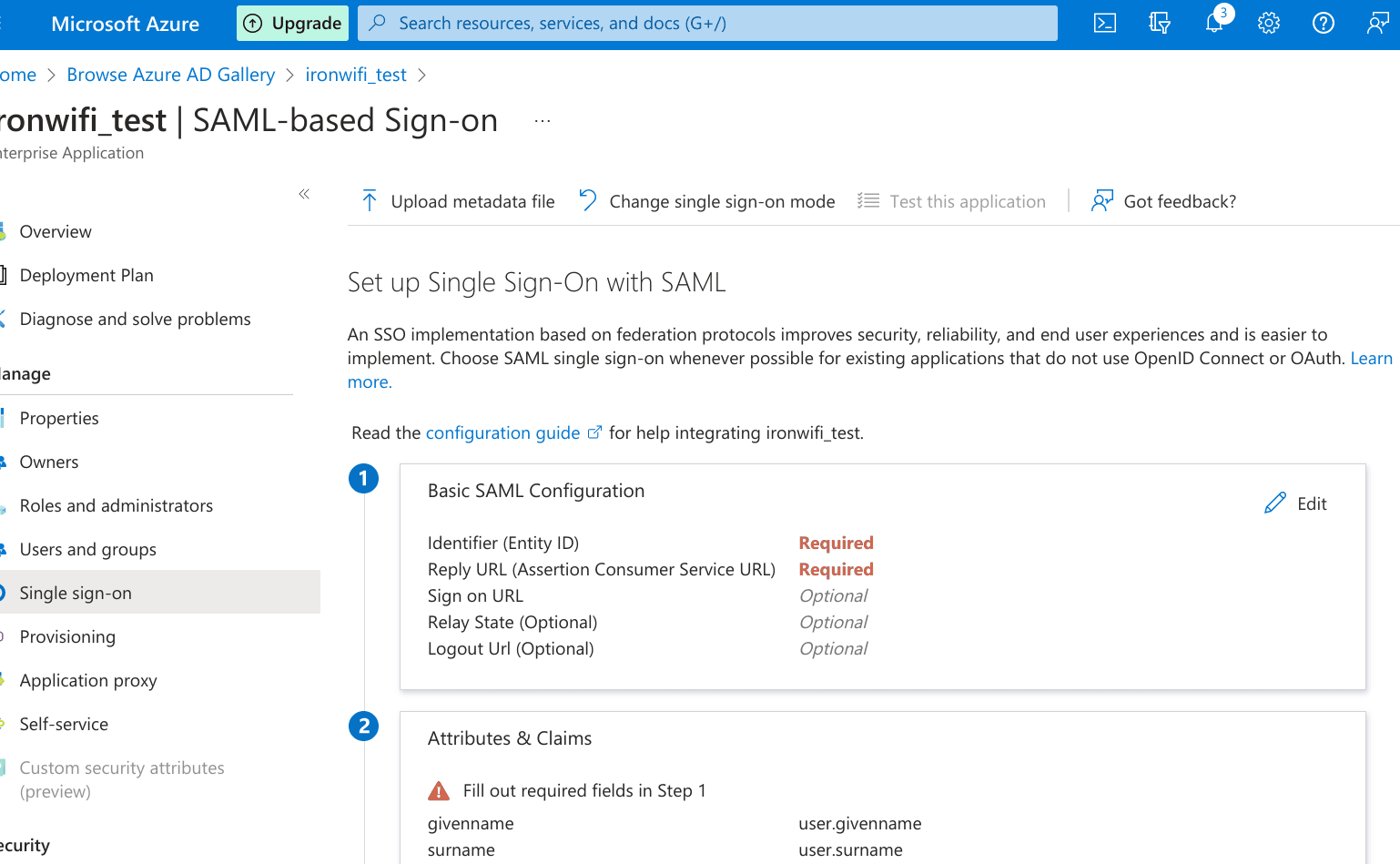
Task: Click the ellipsis more options next to title
Action: [x=543, y=121]
